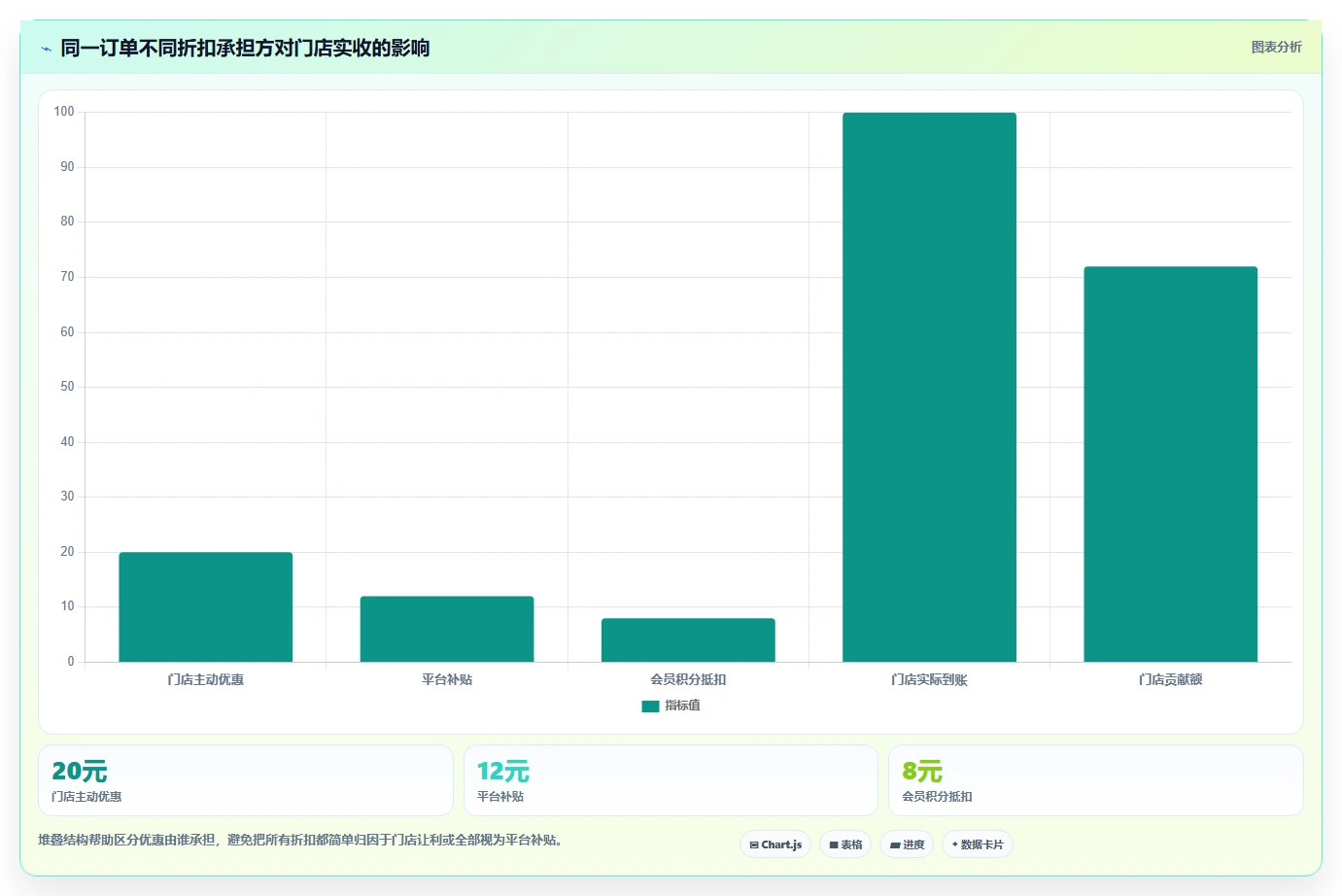Select the 进度 tag chip

[907, 844]
